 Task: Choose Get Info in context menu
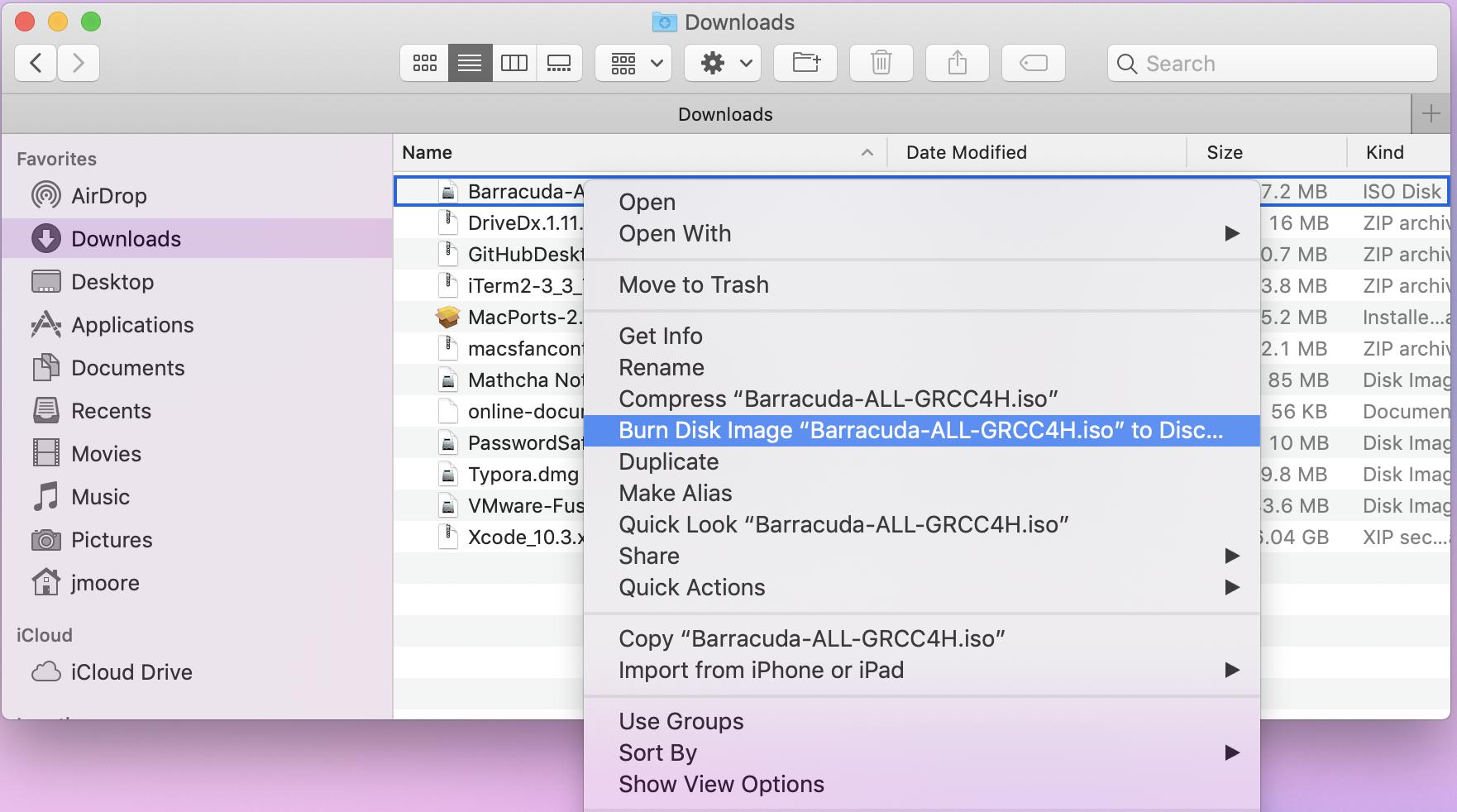921,337
